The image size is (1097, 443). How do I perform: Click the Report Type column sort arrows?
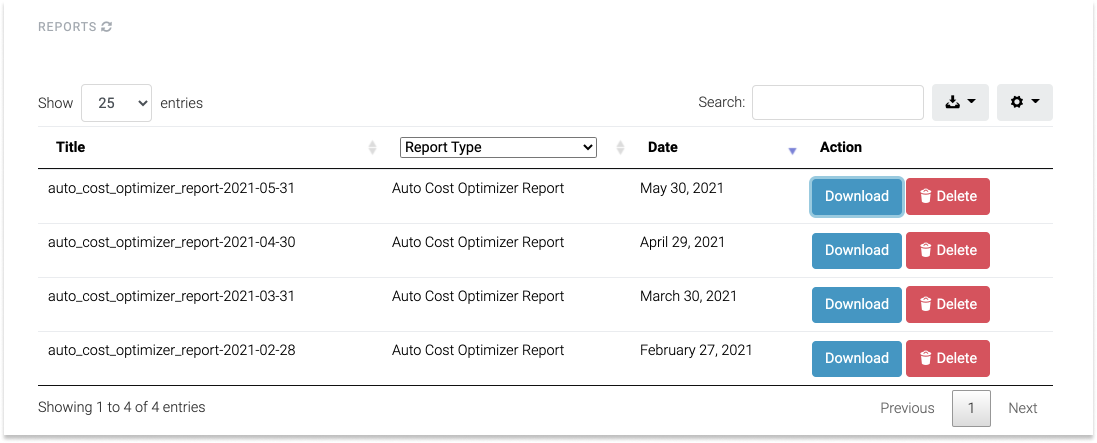point(620,148)
